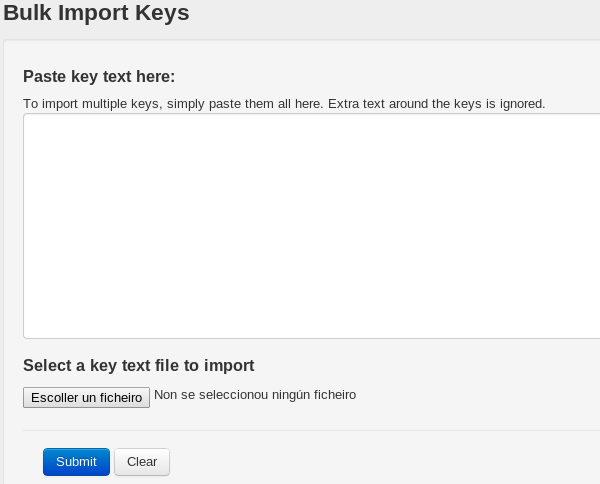Click the 'Bulk Import Keys' page heading

[x=96, y=13]
